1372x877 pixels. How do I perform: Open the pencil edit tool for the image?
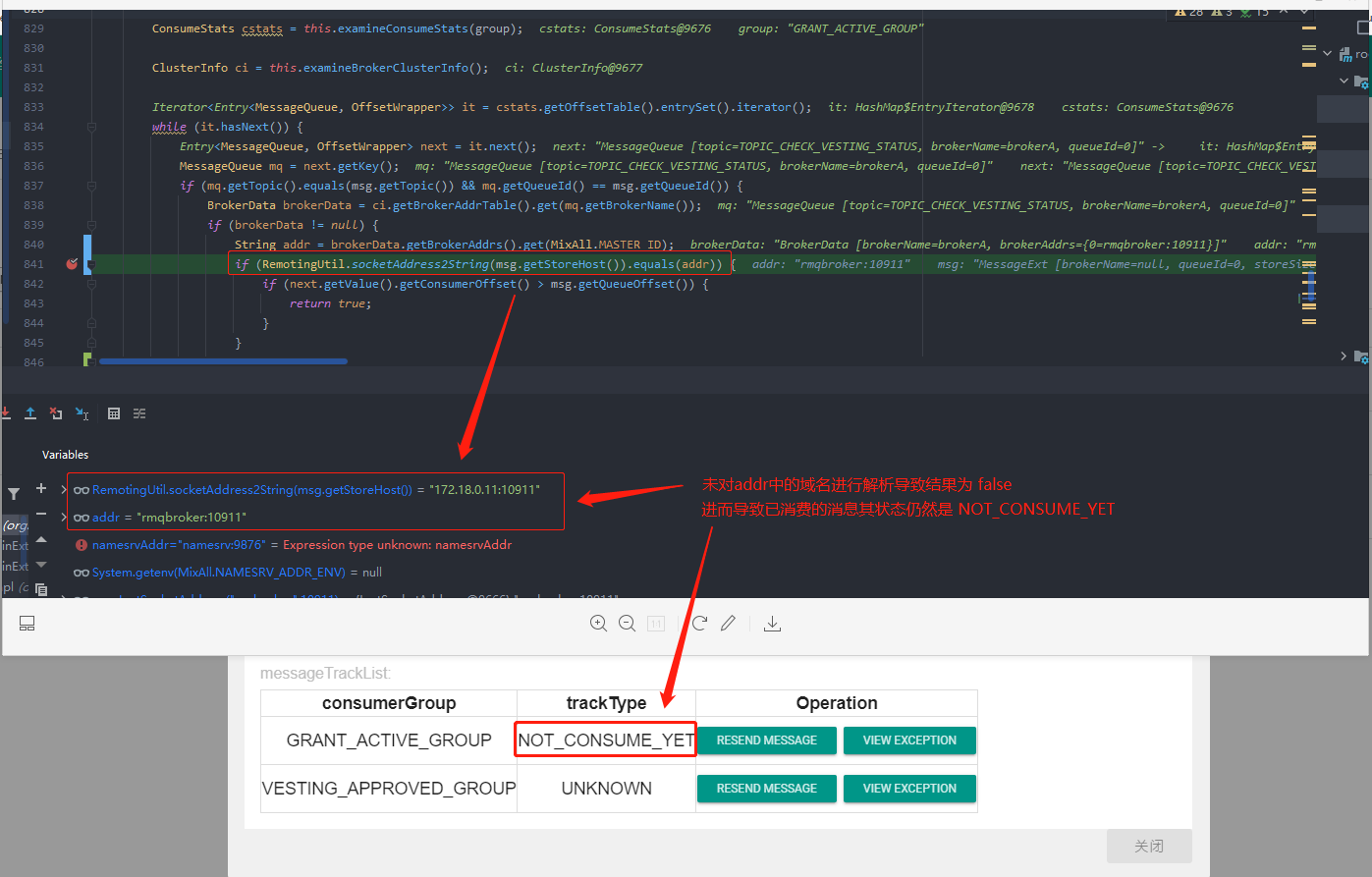(x=727, y=623)
